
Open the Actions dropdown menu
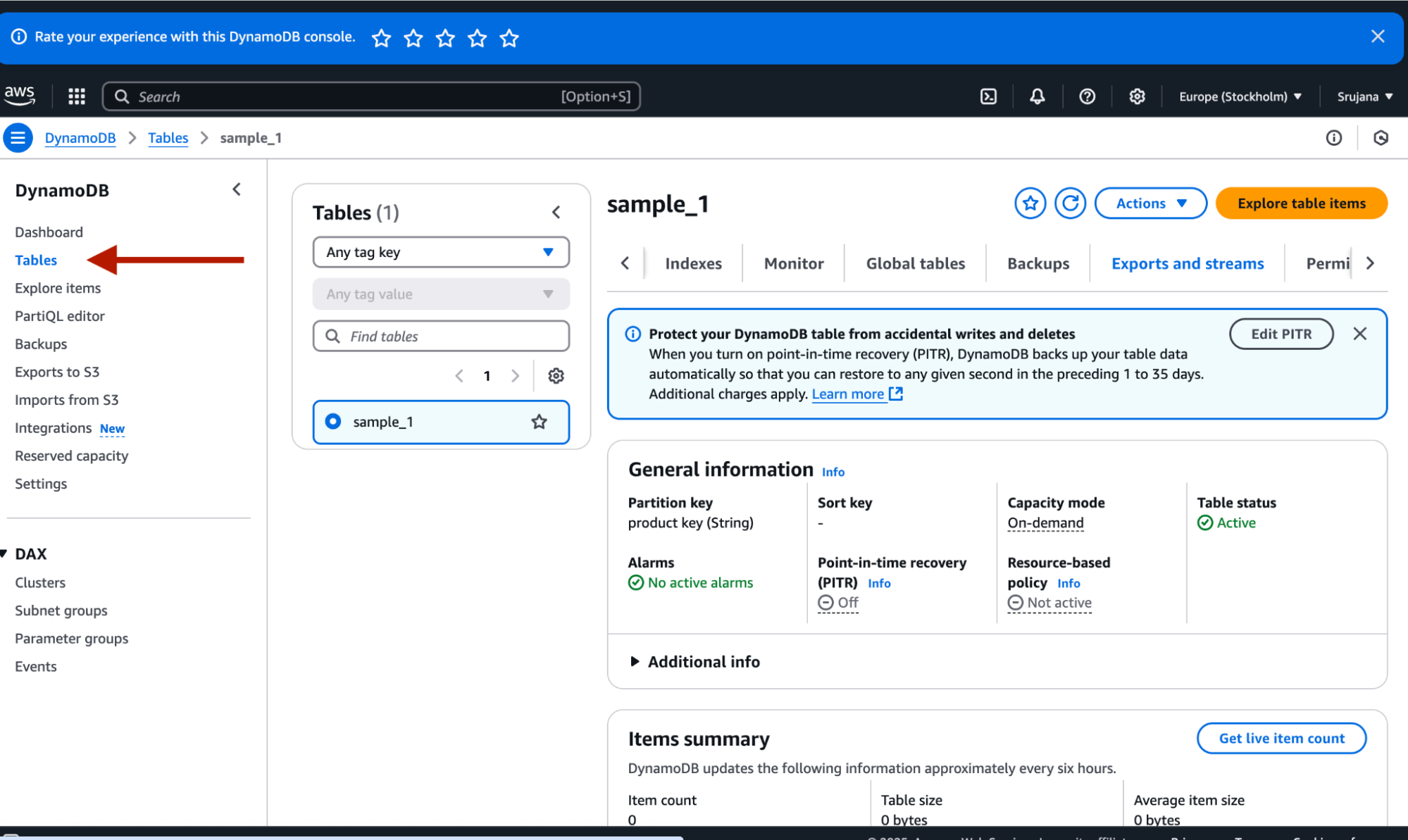tap(1150, 203)
